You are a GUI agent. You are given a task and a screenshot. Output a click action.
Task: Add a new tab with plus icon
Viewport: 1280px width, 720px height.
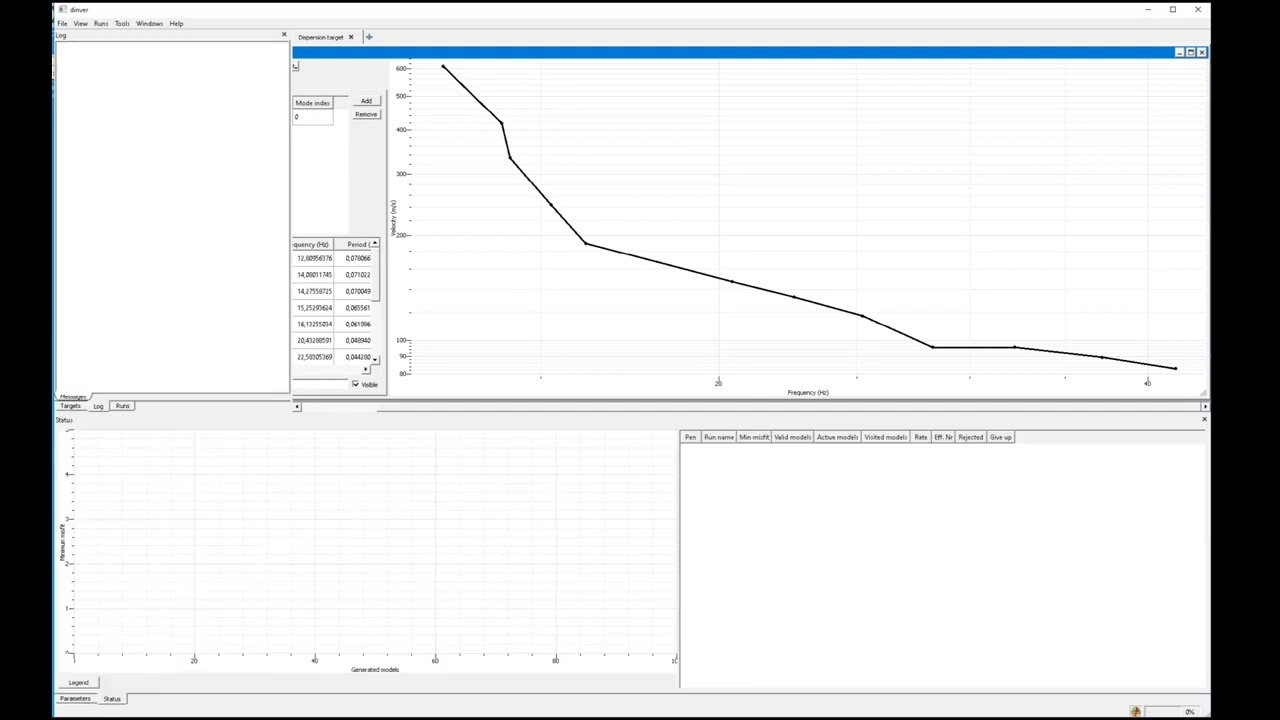click(x=368, y=37)
